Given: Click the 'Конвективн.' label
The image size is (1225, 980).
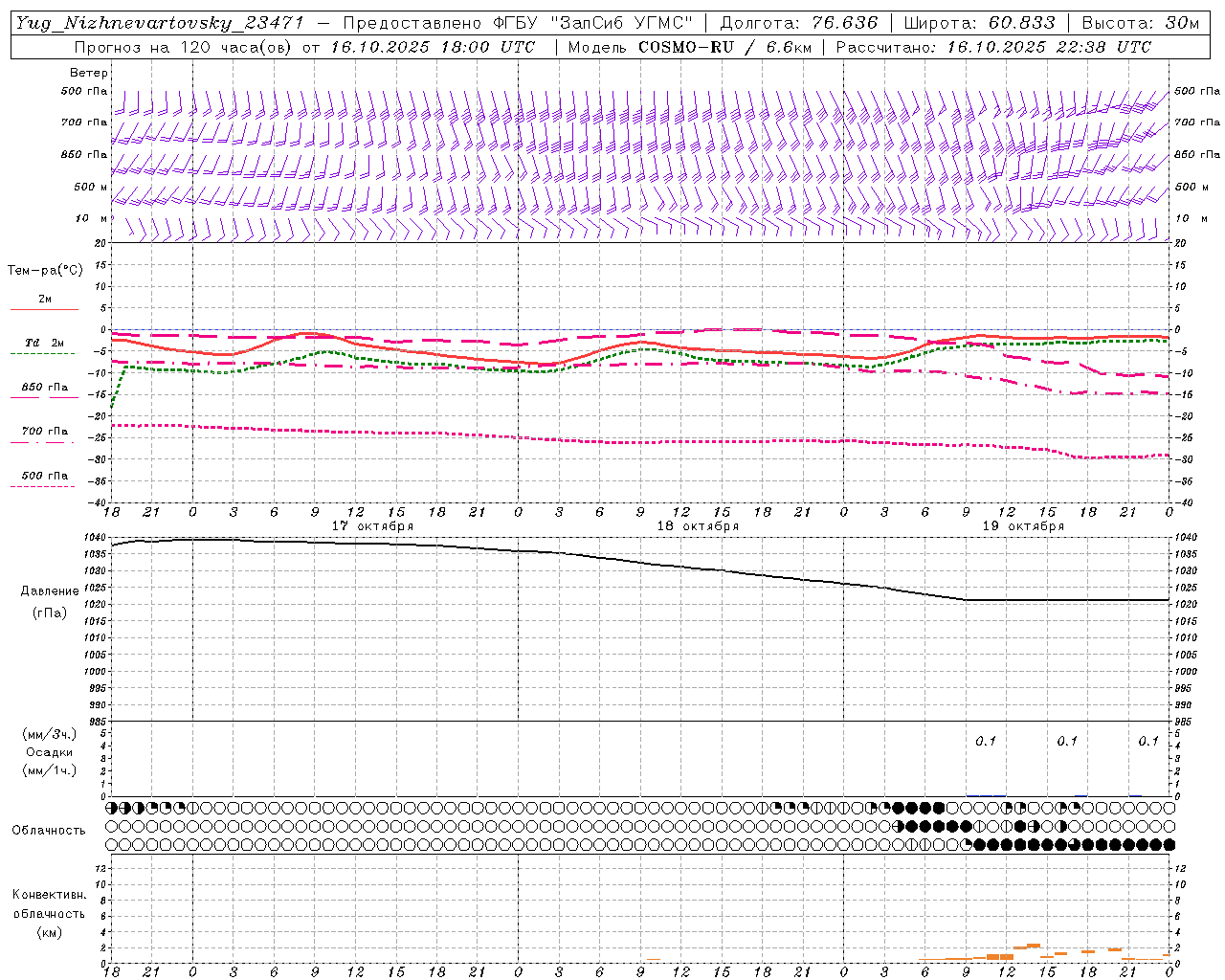Looking at the screenshot, I should (x=50, y=895).
